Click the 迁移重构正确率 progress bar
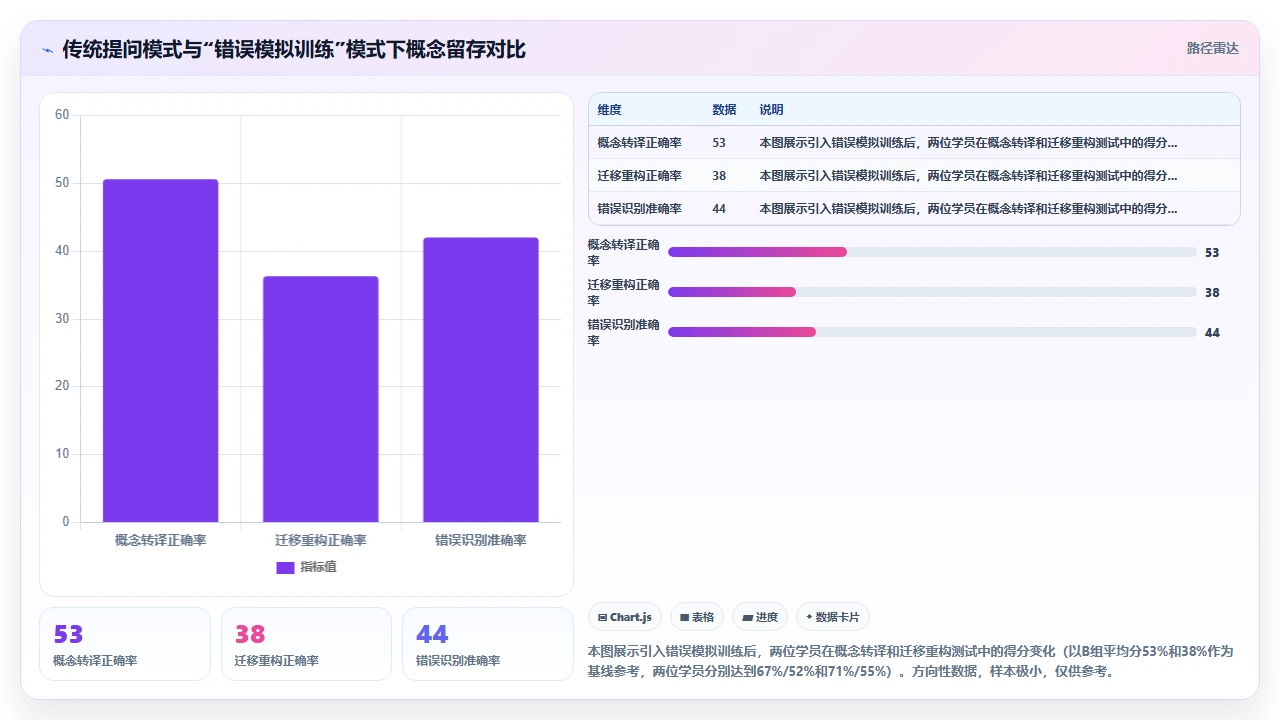Screen dimensions: 1280x720 pos(932,292)
